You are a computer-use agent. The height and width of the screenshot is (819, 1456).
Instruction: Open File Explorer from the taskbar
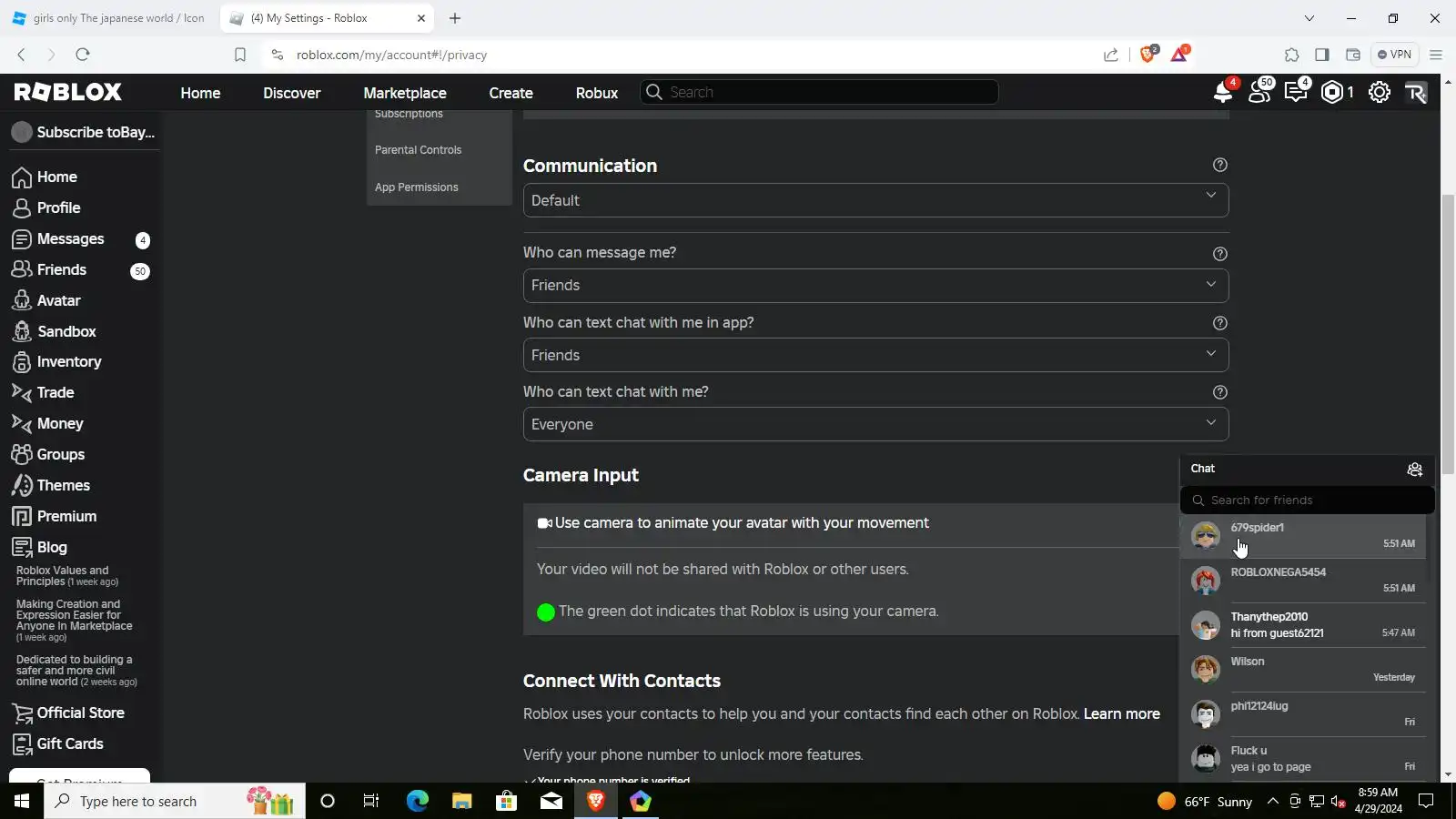point(461,801)
